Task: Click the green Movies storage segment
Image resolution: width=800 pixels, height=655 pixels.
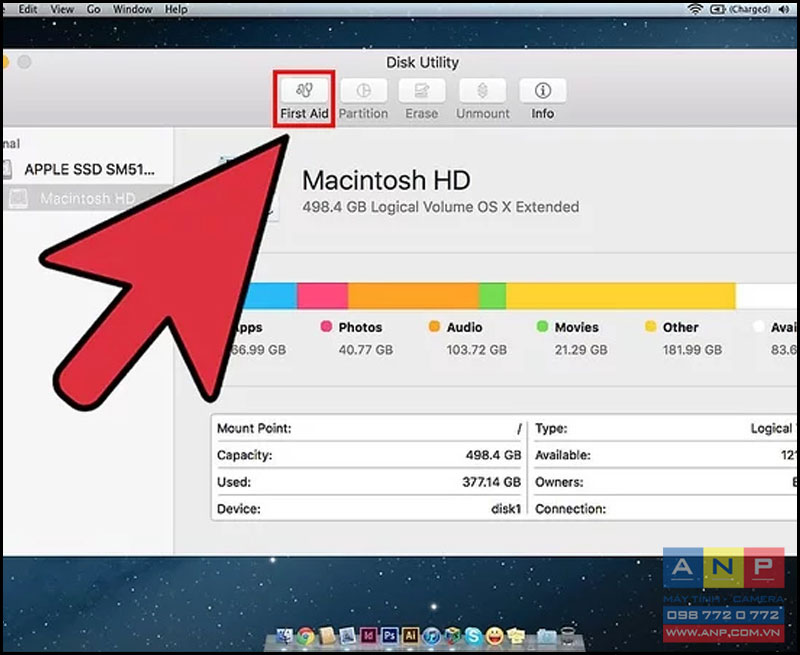Action: pos(492,296)
